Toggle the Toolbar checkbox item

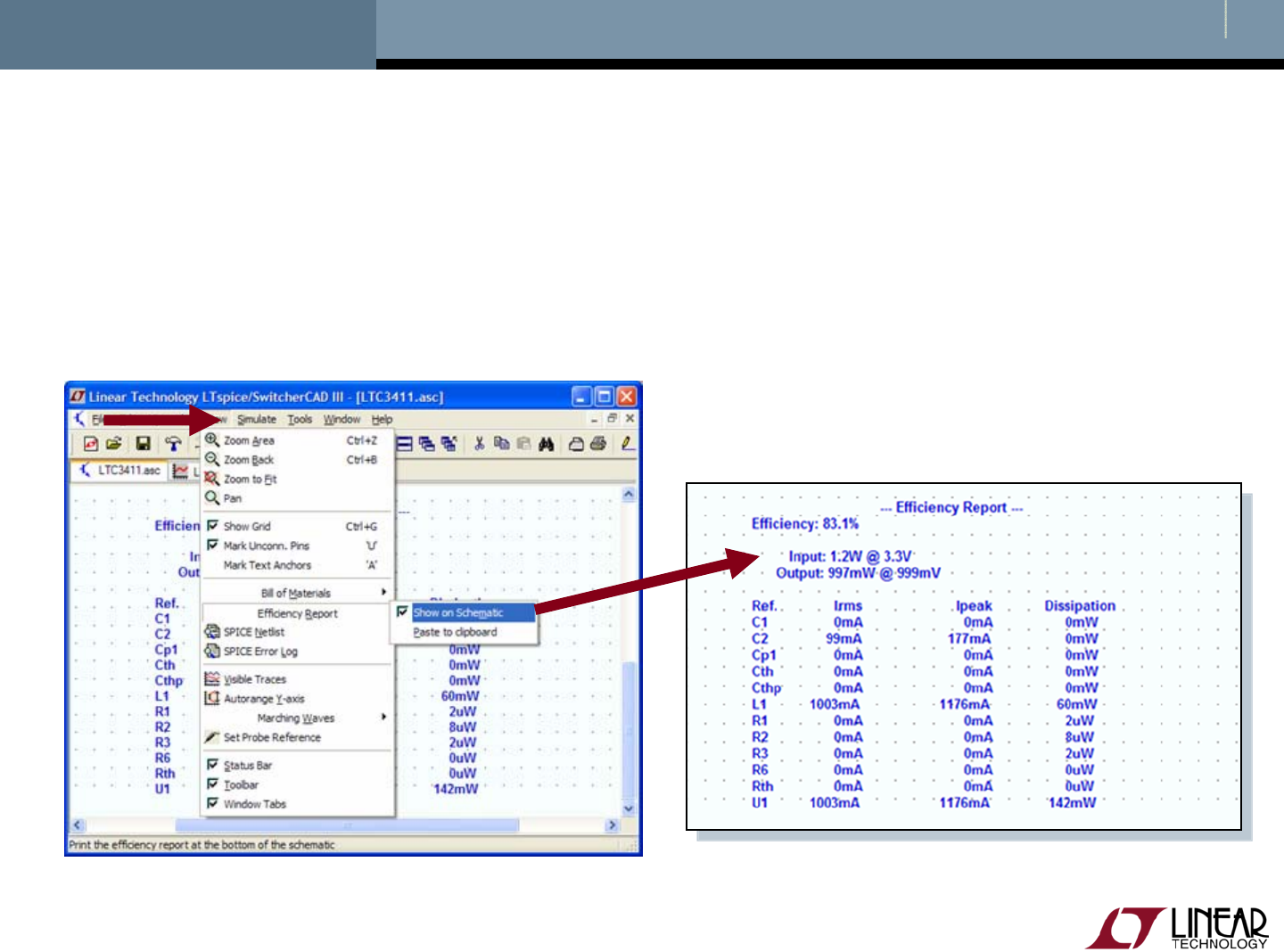[298, 785]
